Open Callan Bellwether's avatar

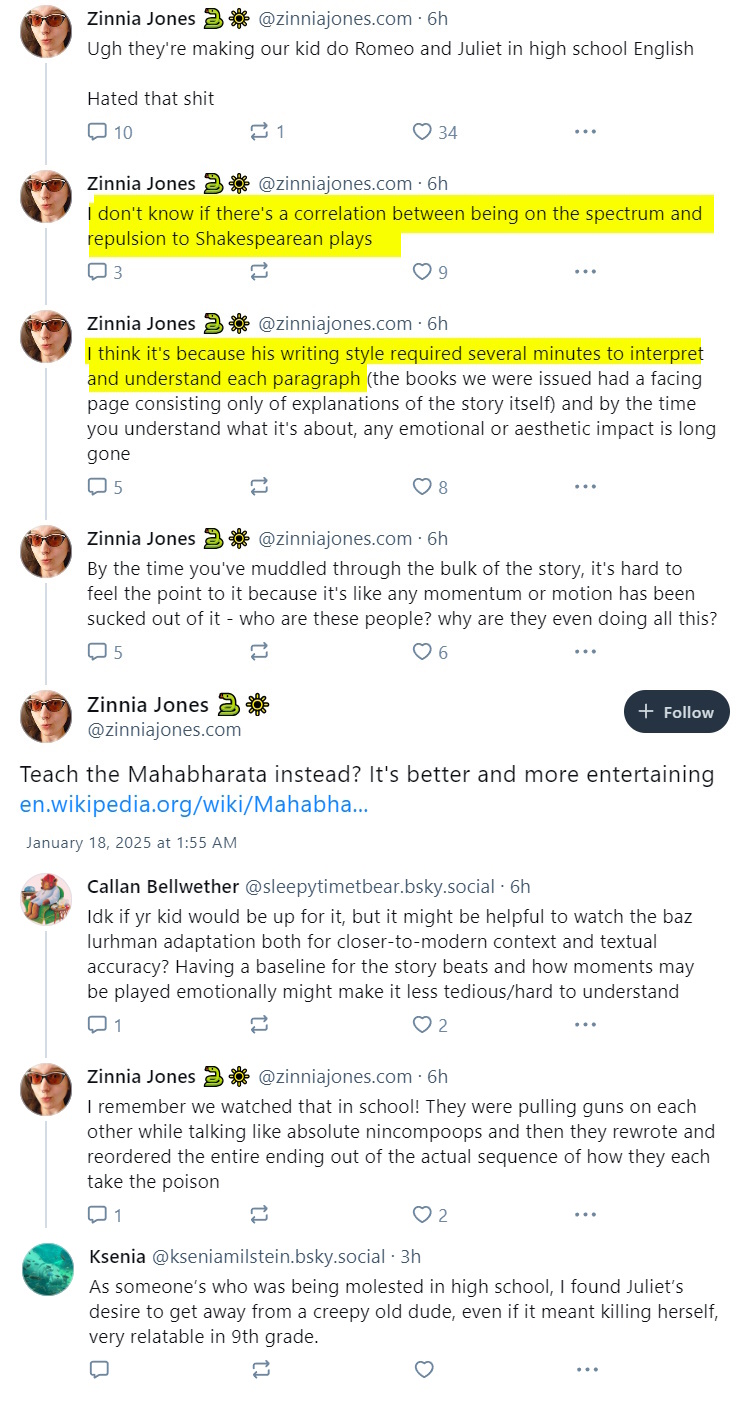46,899
